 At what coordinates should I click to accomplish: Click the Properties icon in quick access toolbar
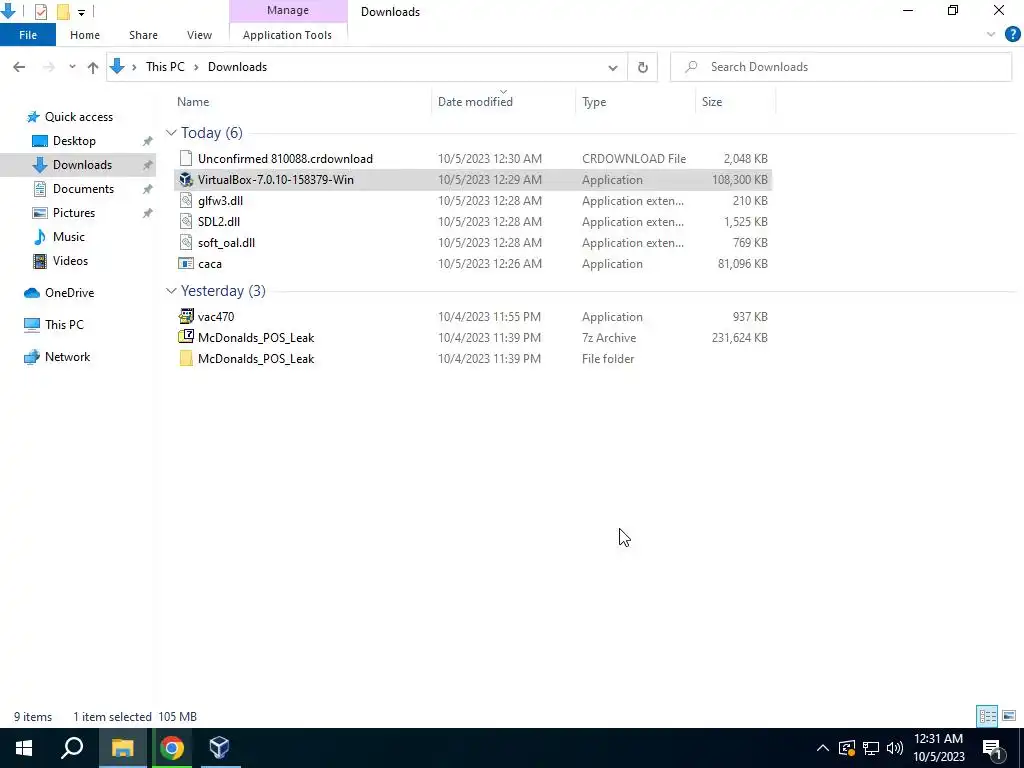(x=40, y=12)
